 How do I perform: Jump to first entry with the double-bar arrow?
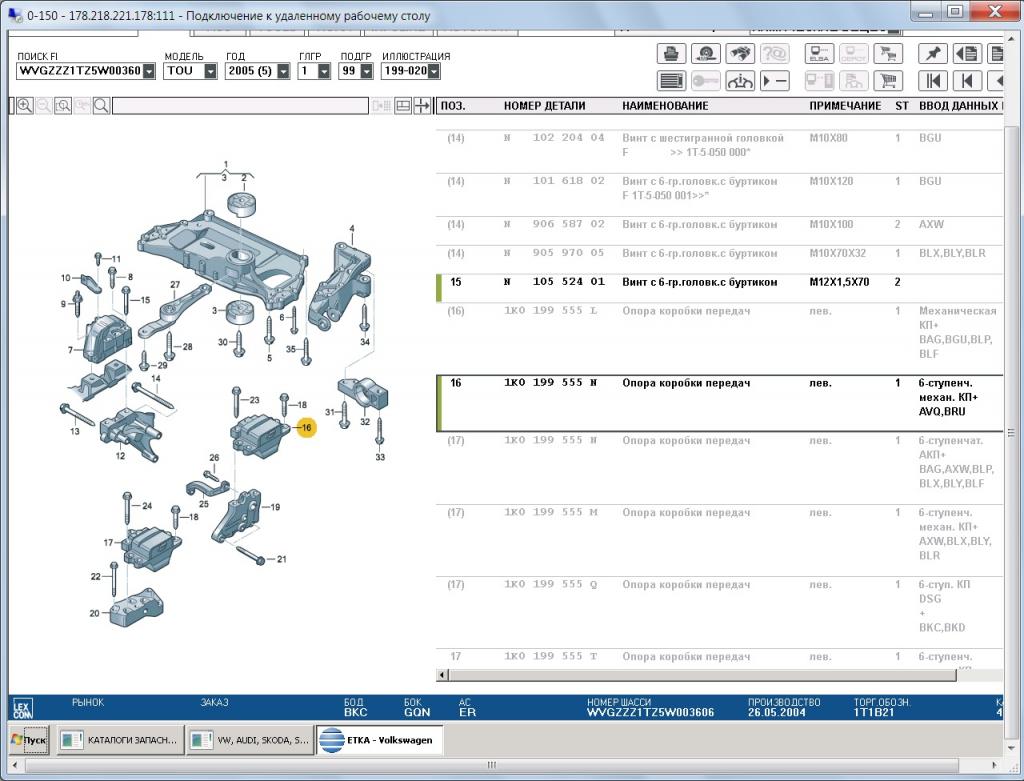pyautogui.click(x=933, y=81)
